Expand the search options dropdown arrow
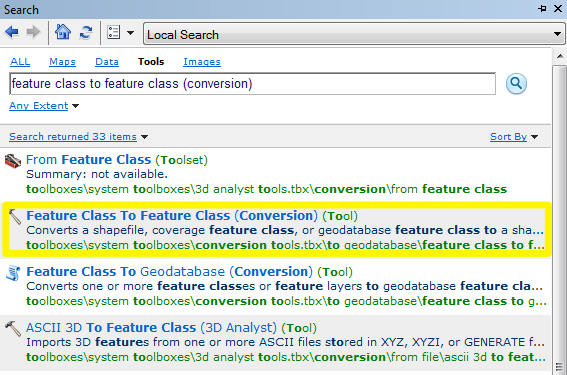 [131, 33]
